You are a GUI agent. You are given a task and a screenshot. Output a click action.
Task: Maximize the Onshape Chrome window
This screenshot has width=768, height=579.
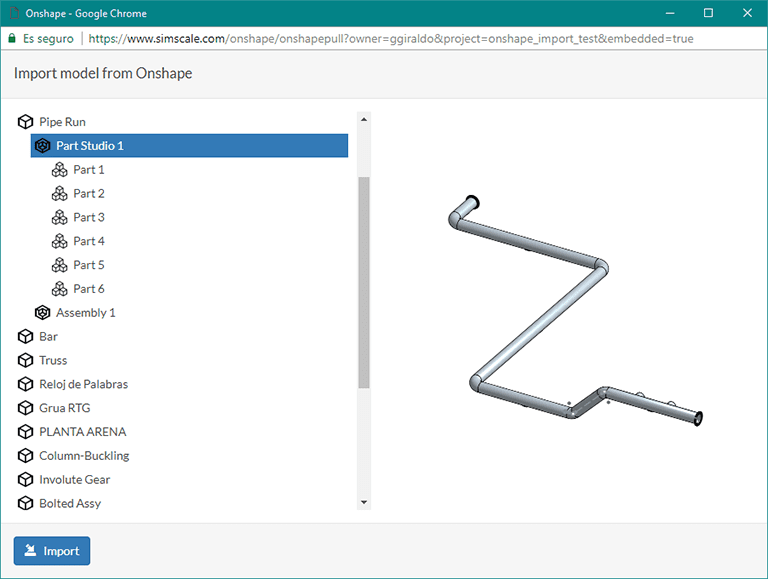coord(708,13)
